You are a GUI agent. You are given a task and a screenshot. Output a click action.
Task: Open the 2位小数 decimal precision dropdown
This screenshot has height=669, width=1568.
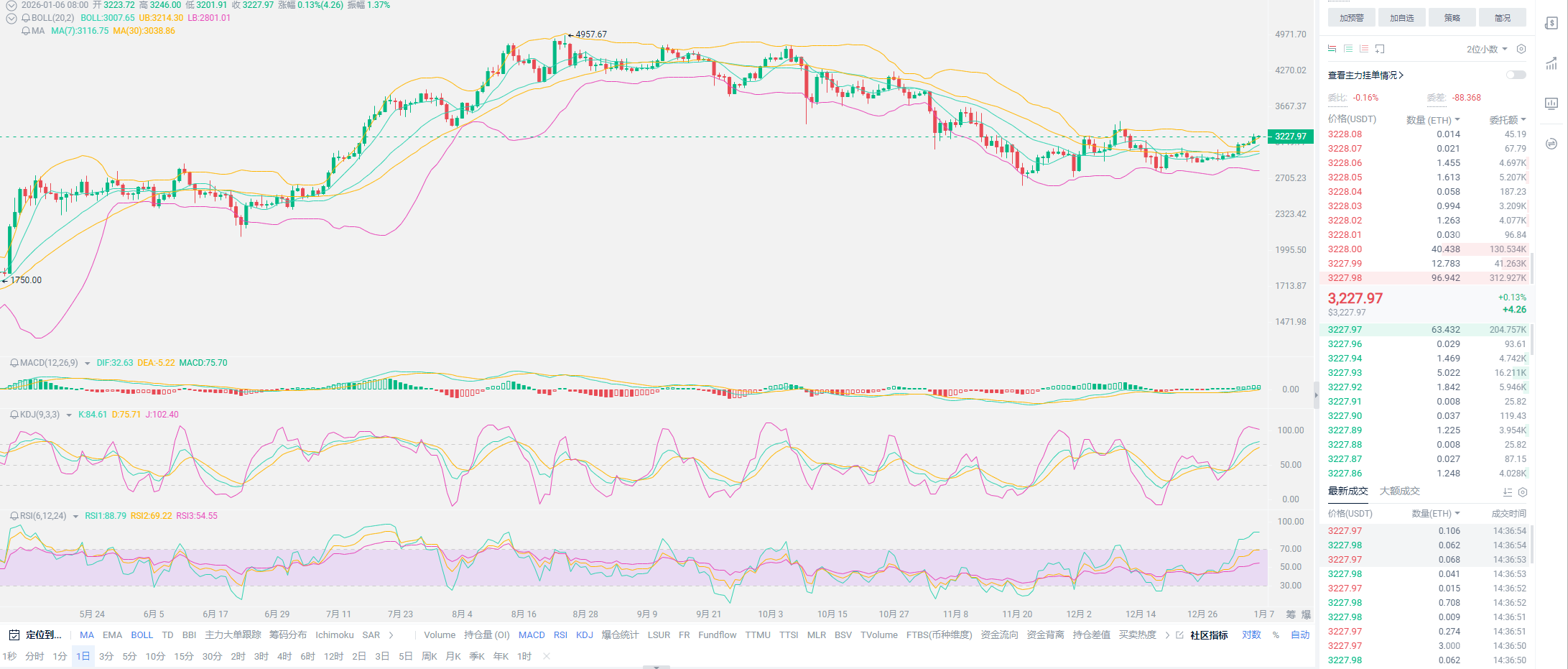pyautogui.click(x=1486, y=49)
